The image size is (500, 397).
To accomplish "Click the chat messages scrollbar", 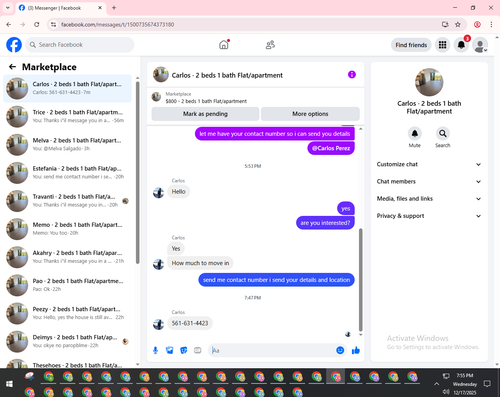I will click(360, 279).
